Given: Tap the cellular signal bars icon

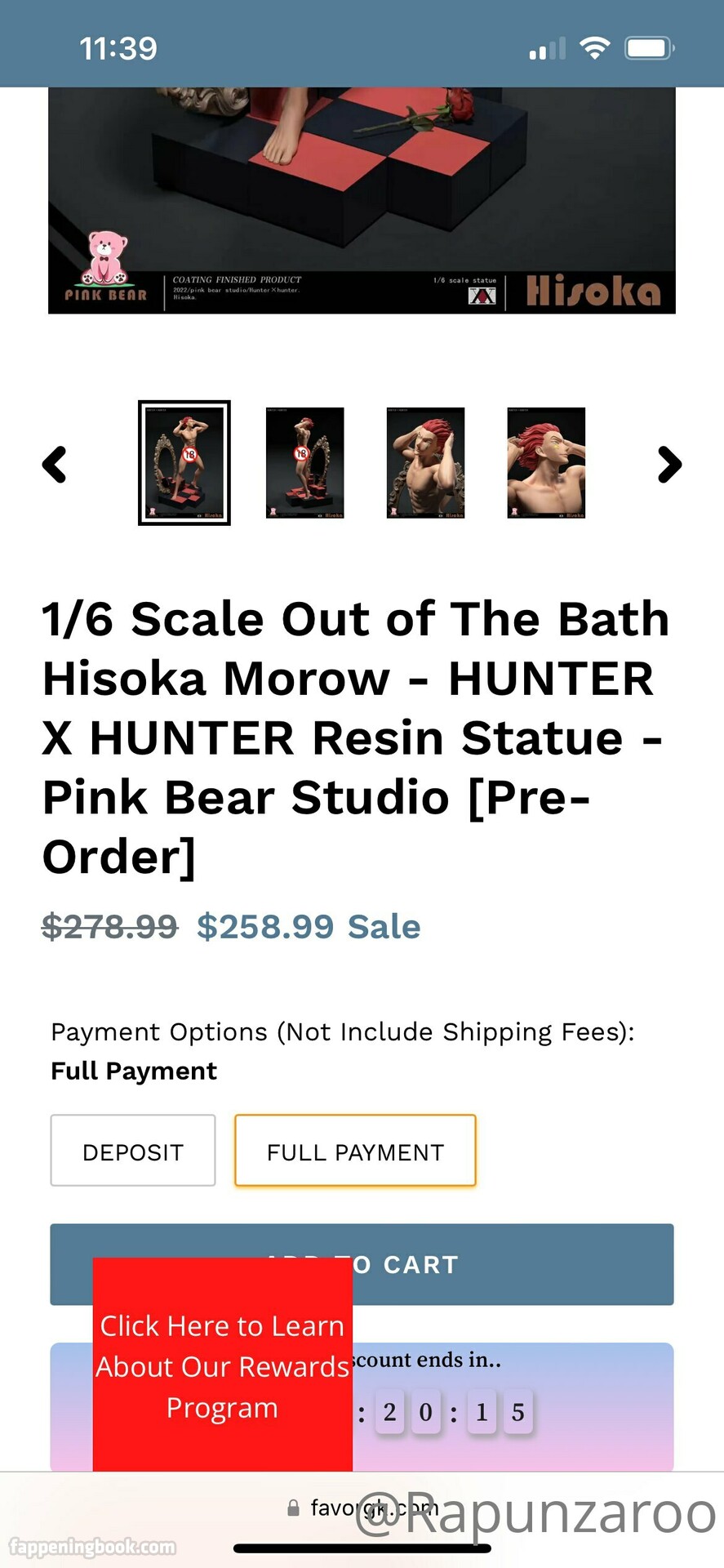Looking at the screenshot, I should (x=547, y=49).
